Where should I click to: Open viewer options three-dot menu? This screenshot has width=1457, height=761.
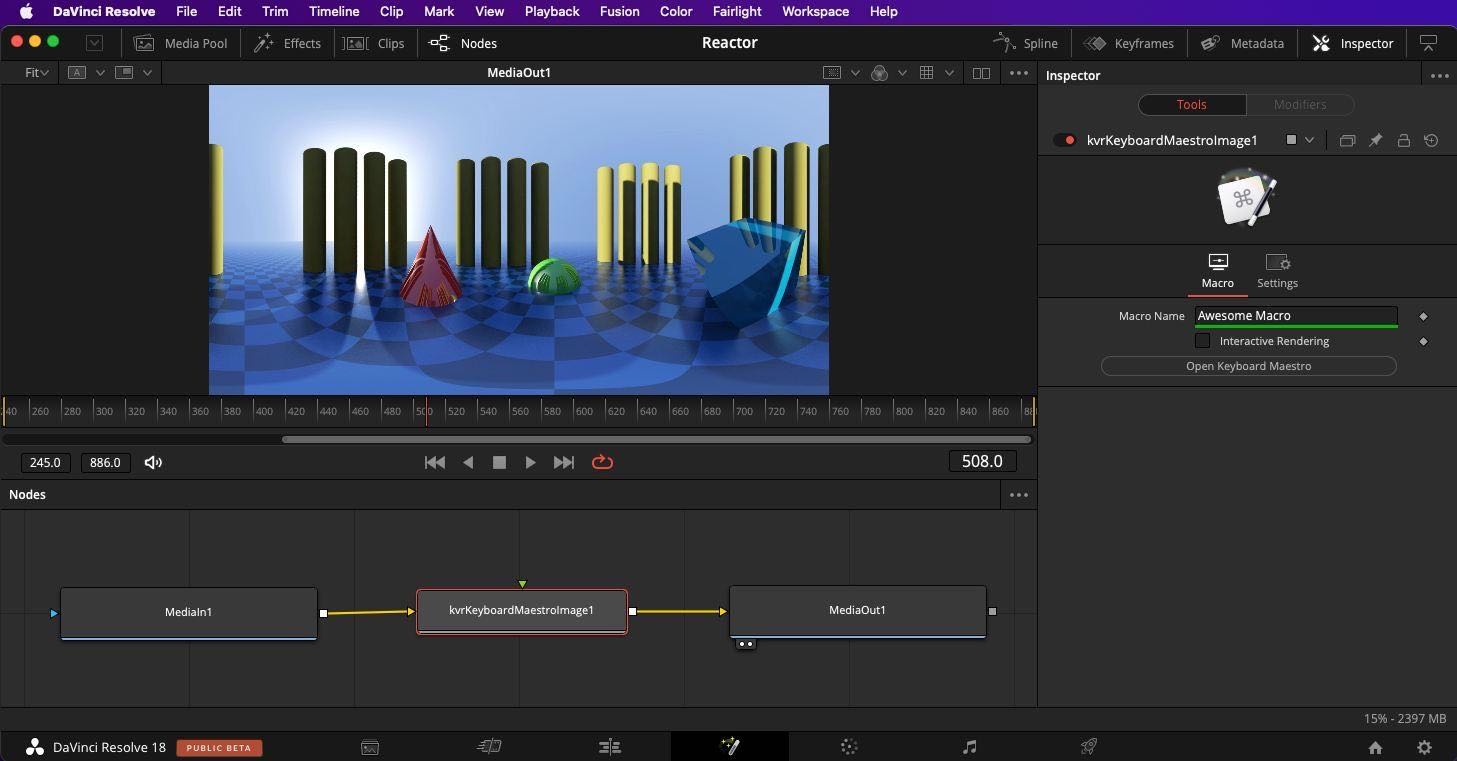click(x=1019, y=73)
